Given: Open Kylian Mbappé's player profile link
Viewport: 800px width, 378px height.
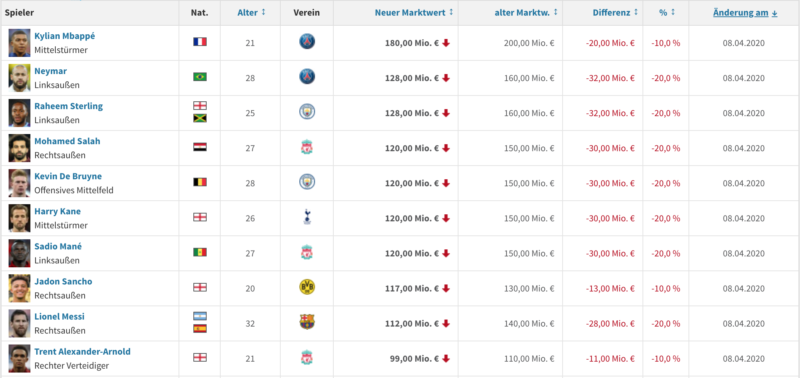Looking at the screenshot, I should (64, 36).
